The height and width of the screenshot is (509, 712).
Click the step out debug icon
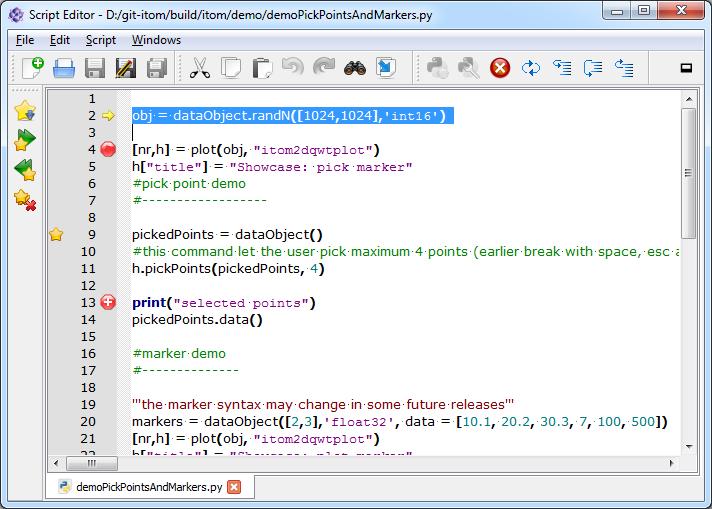[x=624, y=68]
